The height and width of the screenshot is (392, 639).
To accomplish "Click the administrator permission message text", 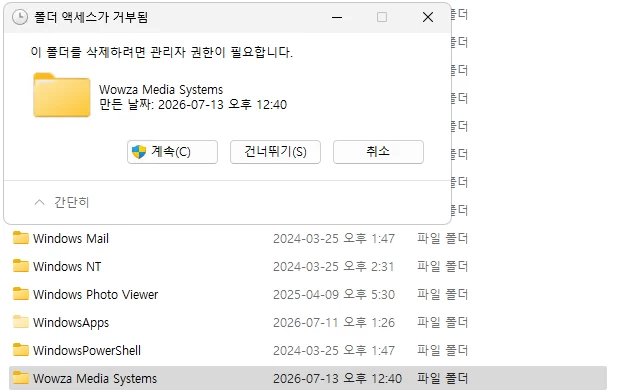I will [x=161, y=53].
